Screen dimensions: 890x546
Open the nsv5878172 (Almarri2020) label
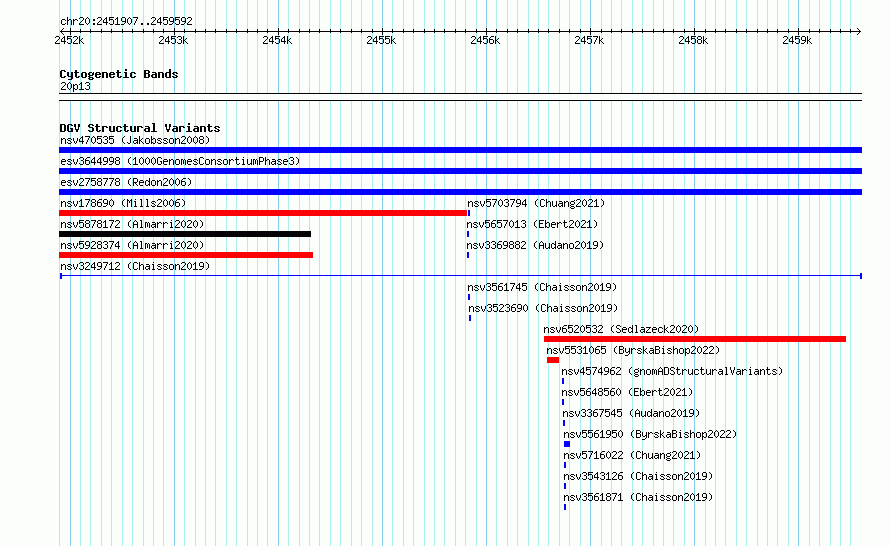pyautogui.click(x=132, y=224)
